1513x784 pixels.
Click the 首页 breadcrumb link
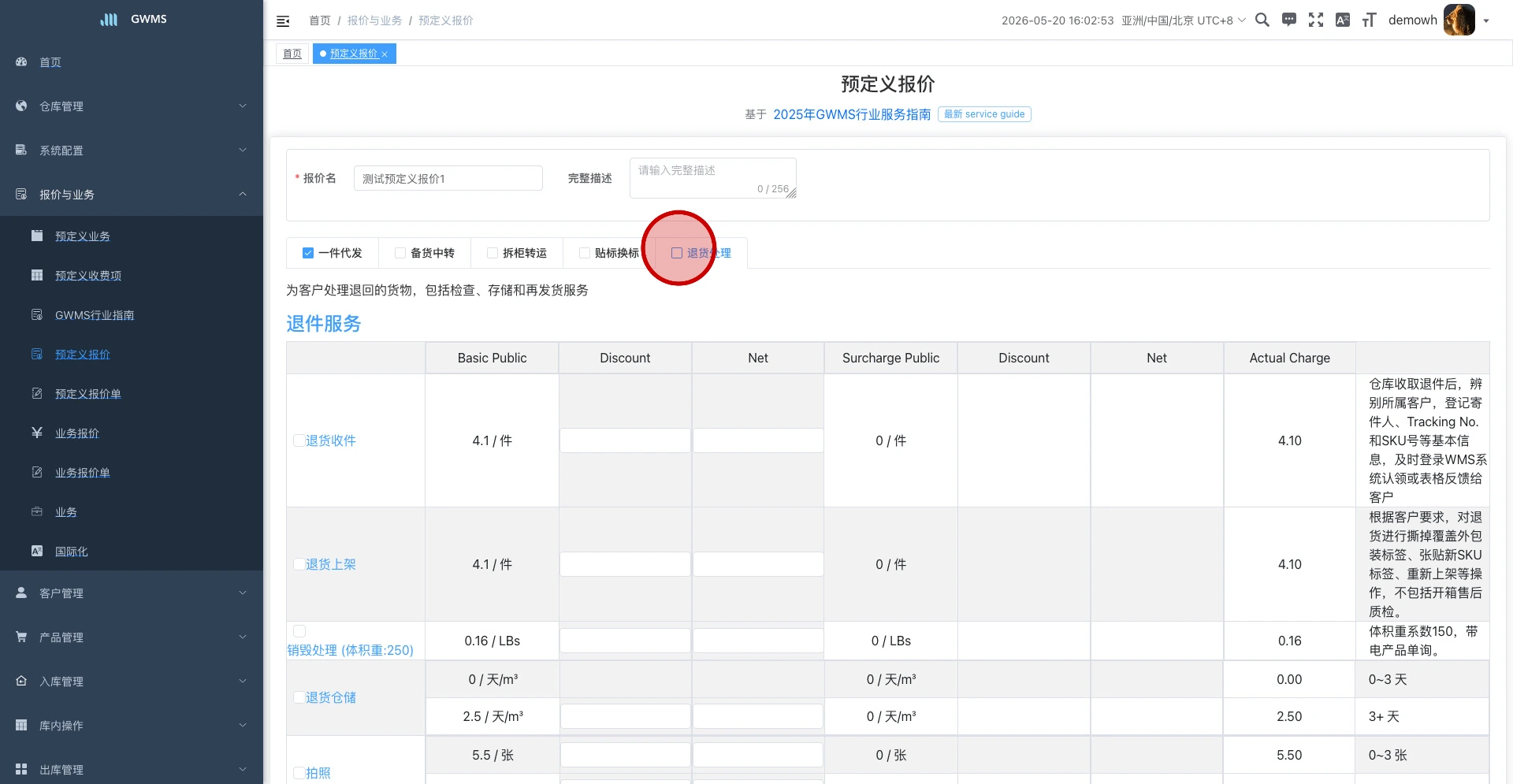click(320, 20)
